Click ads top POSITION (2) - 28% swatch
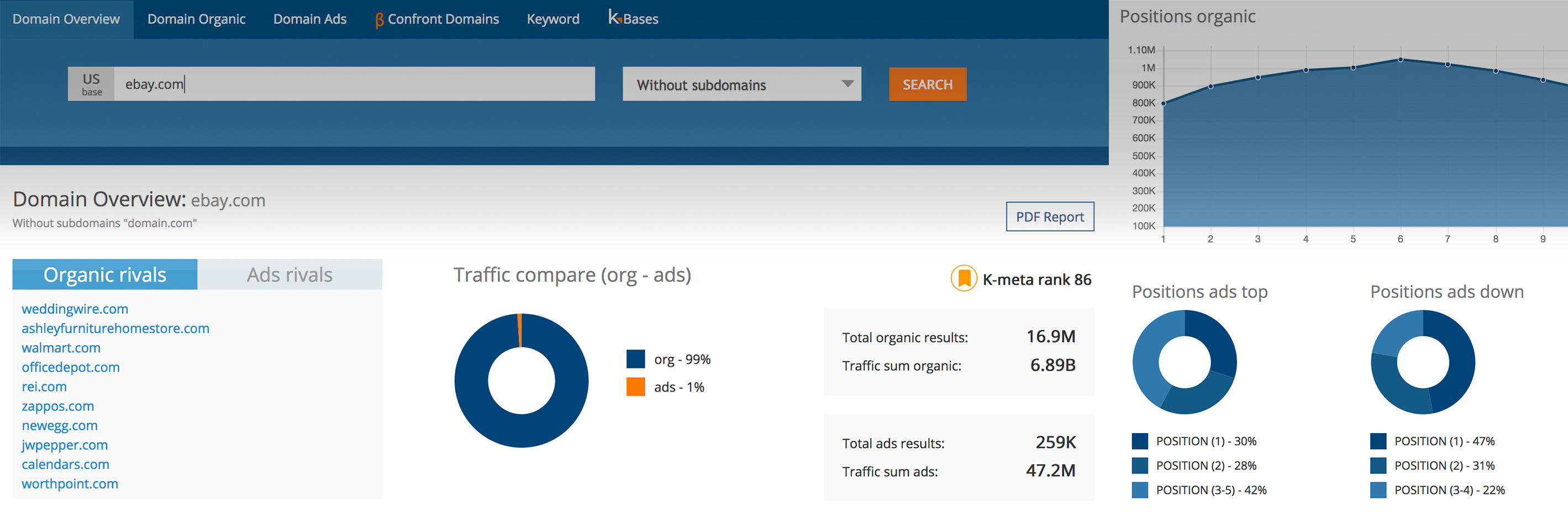 point(1140,465)
